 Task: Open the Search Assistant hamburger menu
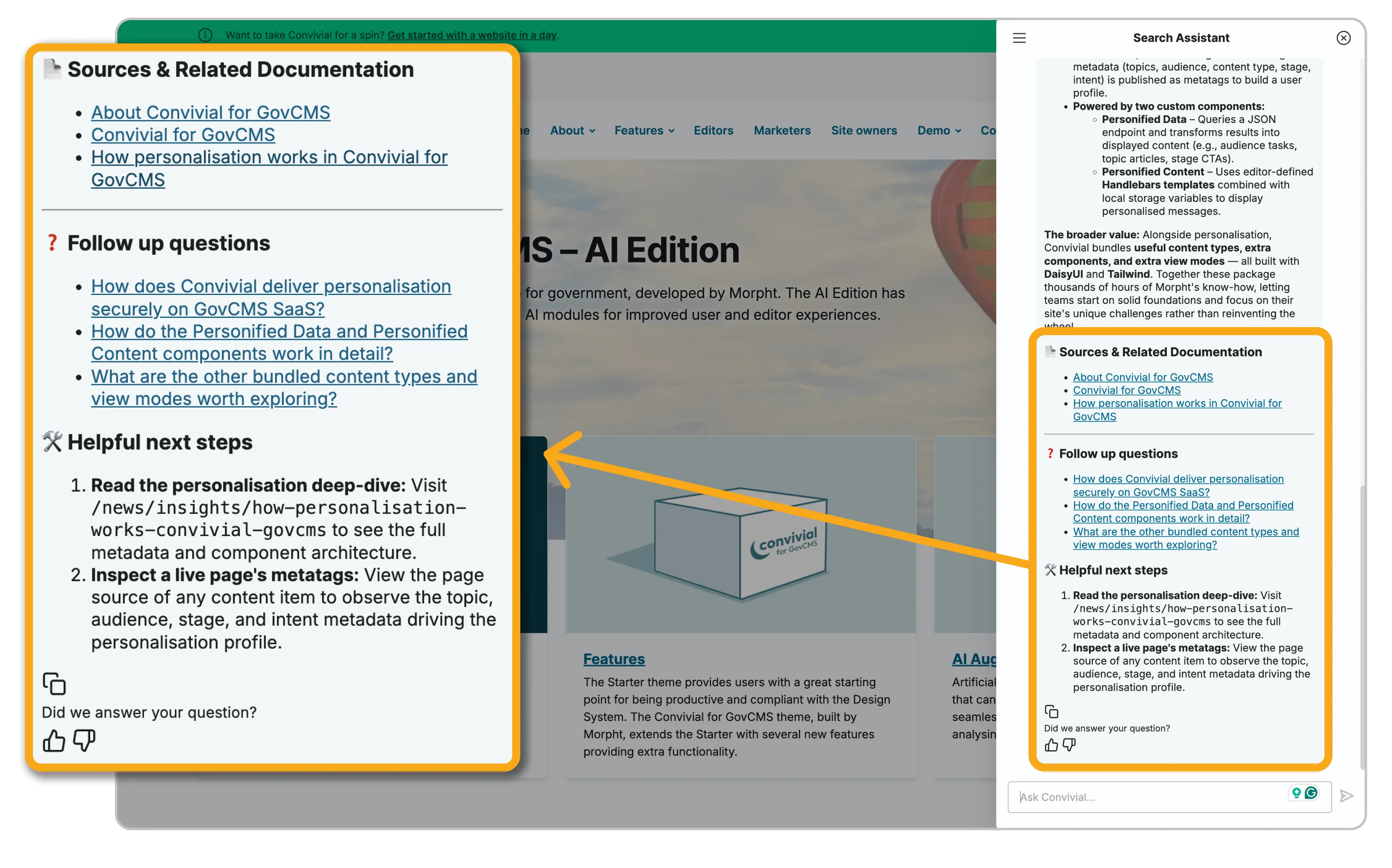tap(1019, 38)
